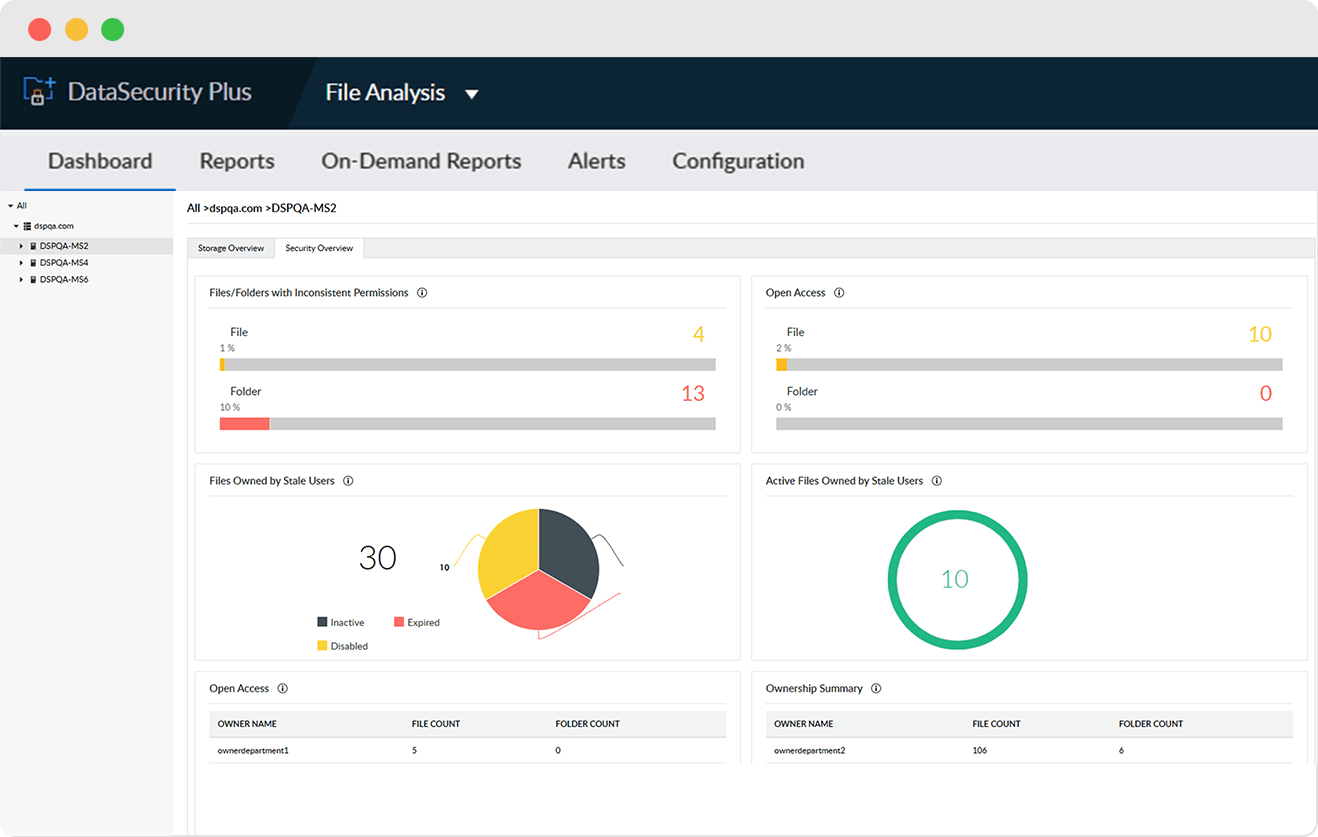The height and width of the screenshot is (837, 1318).
Task: Click the server icon next to DSPQA-MS4
Action: tap(33, 263)
